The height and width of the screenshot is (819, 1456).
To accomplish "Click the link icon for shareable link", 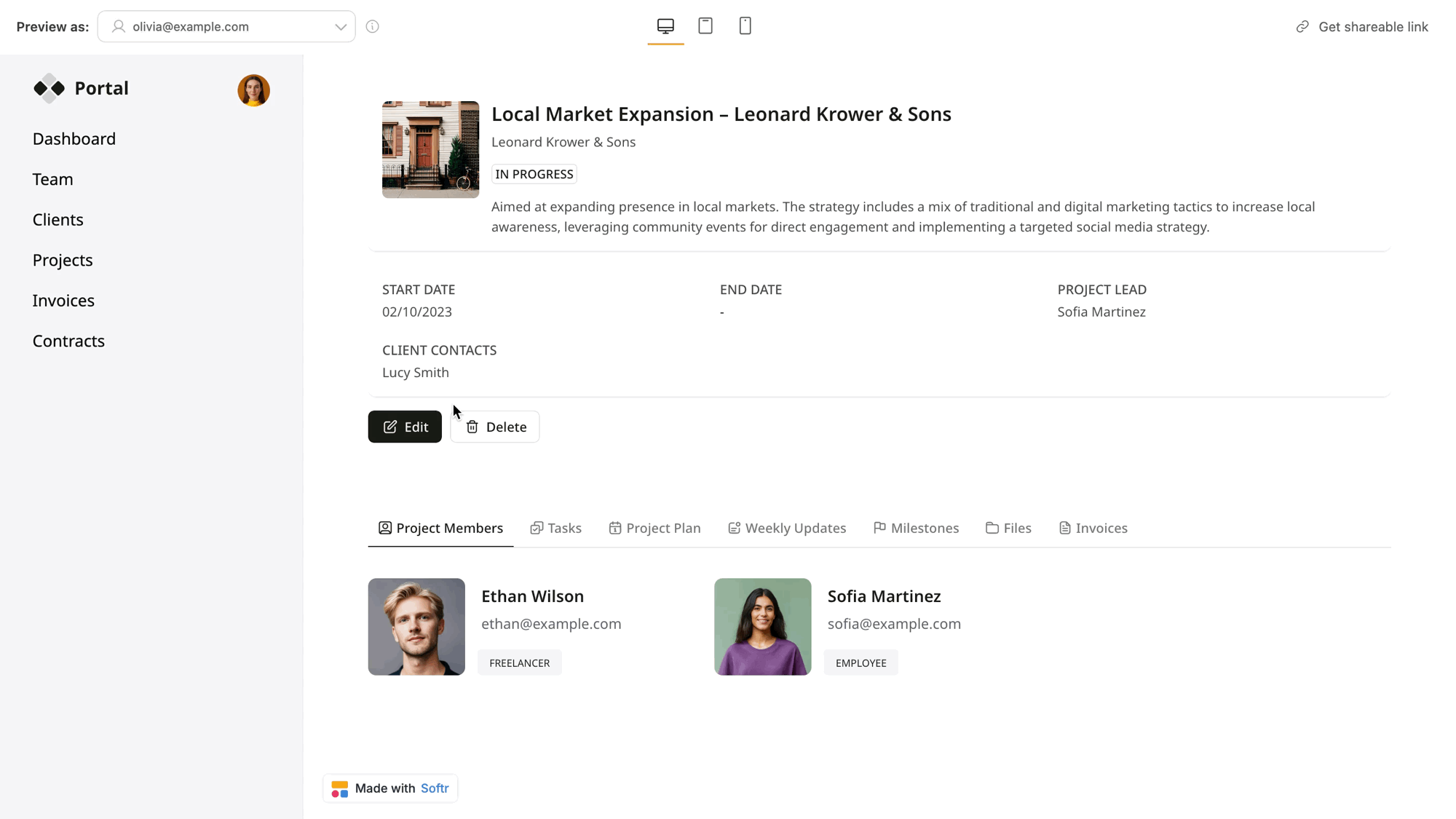I will (1302, 27).
